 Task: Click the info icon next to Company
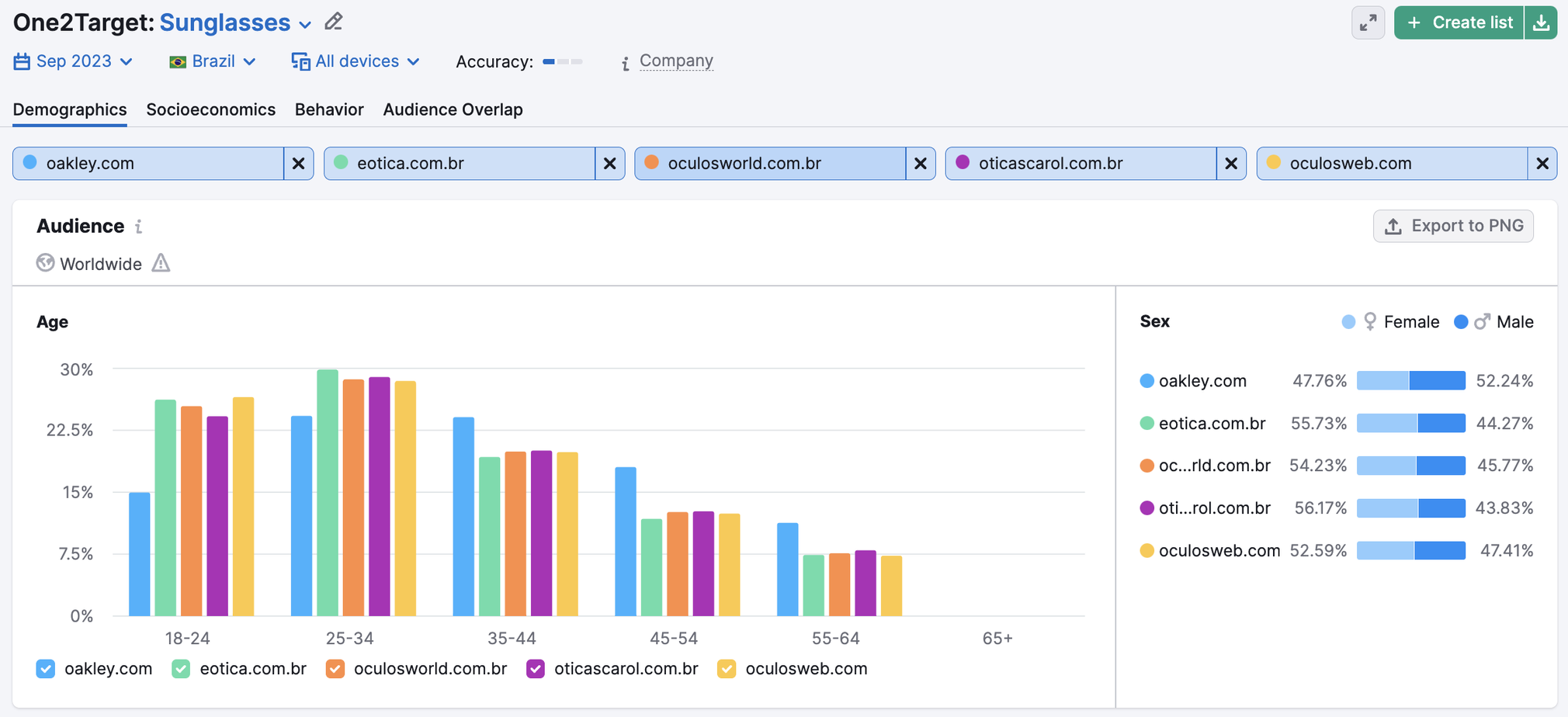(x=626, y=63)
